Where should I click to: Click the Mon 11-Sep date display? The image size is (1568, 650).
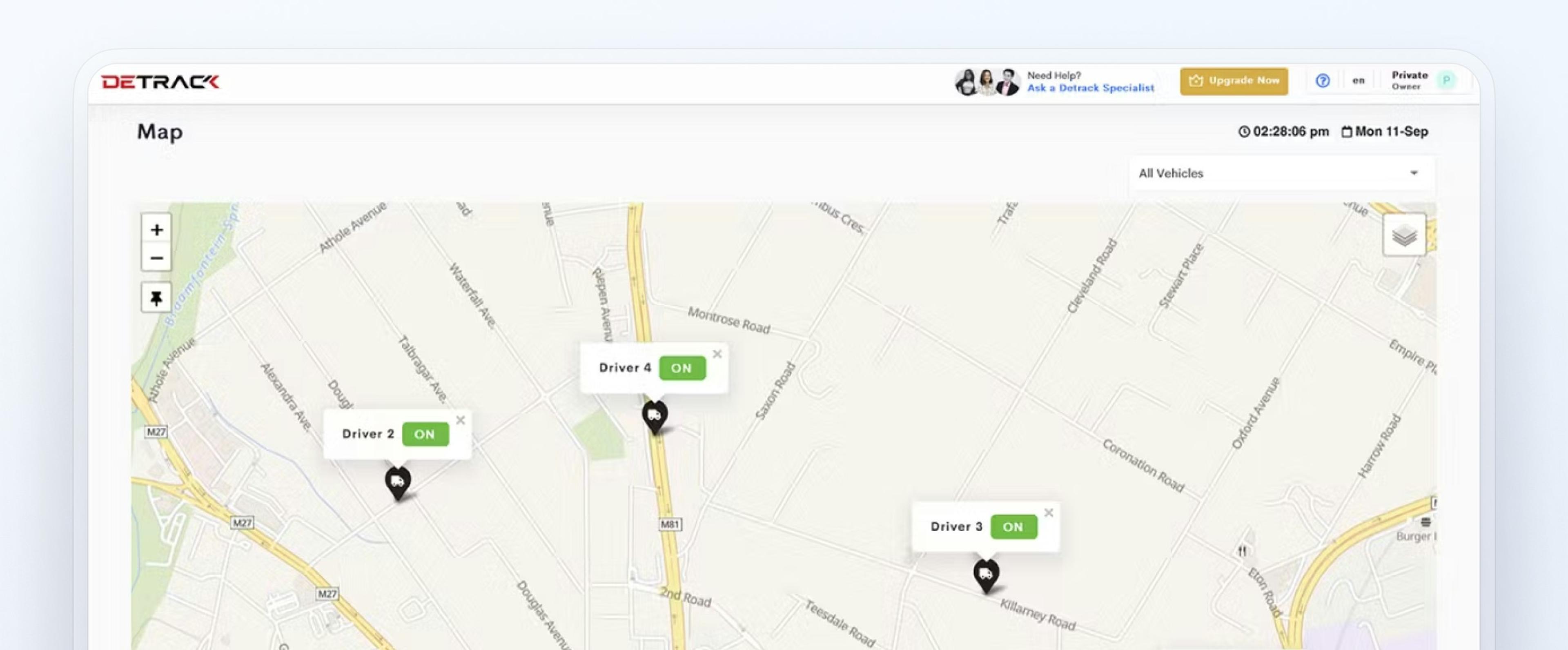pyautogui.click(x=1392, y=131)
